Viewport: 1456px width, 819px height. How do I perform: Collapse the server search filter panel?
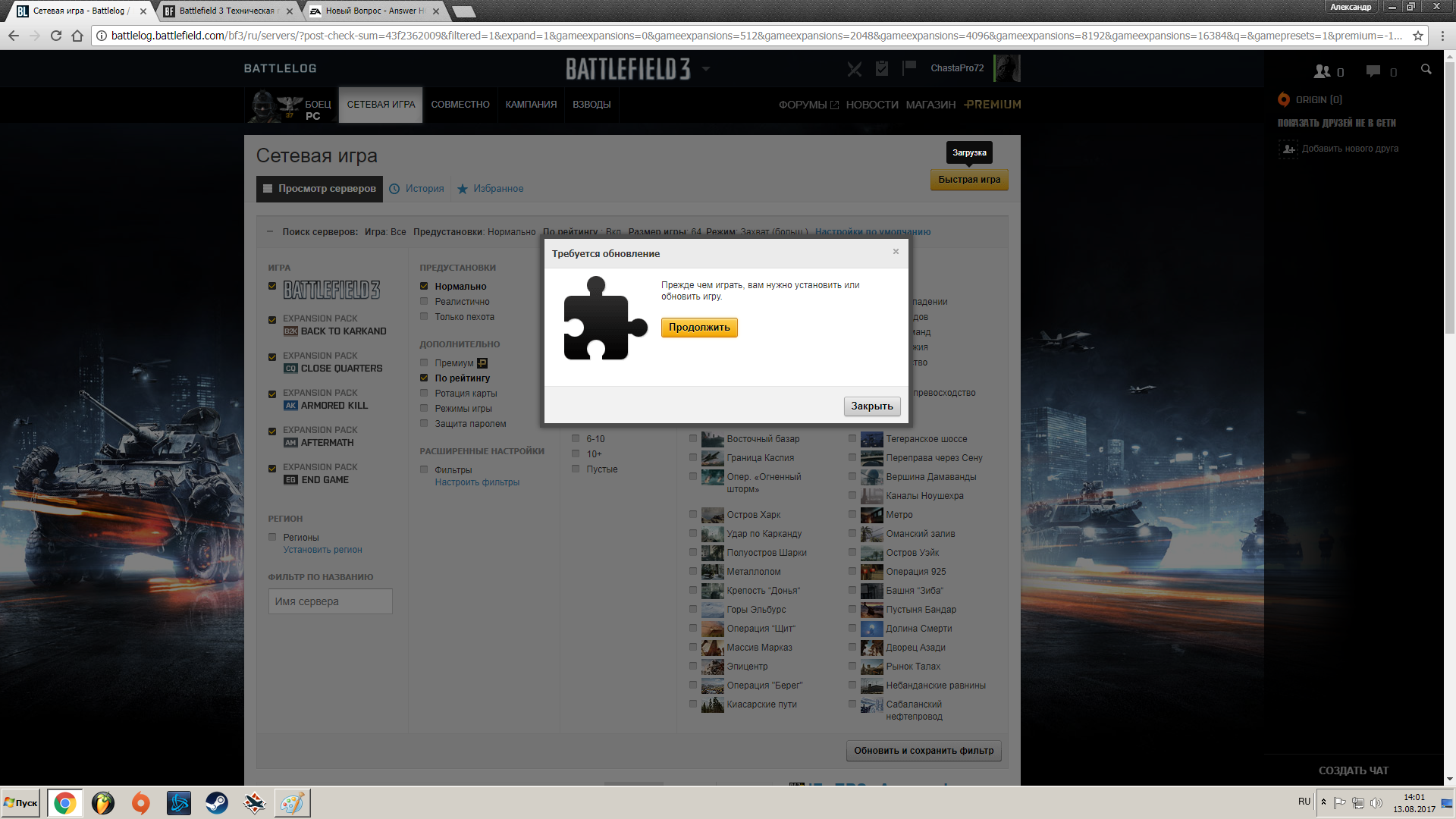[270, 231]
